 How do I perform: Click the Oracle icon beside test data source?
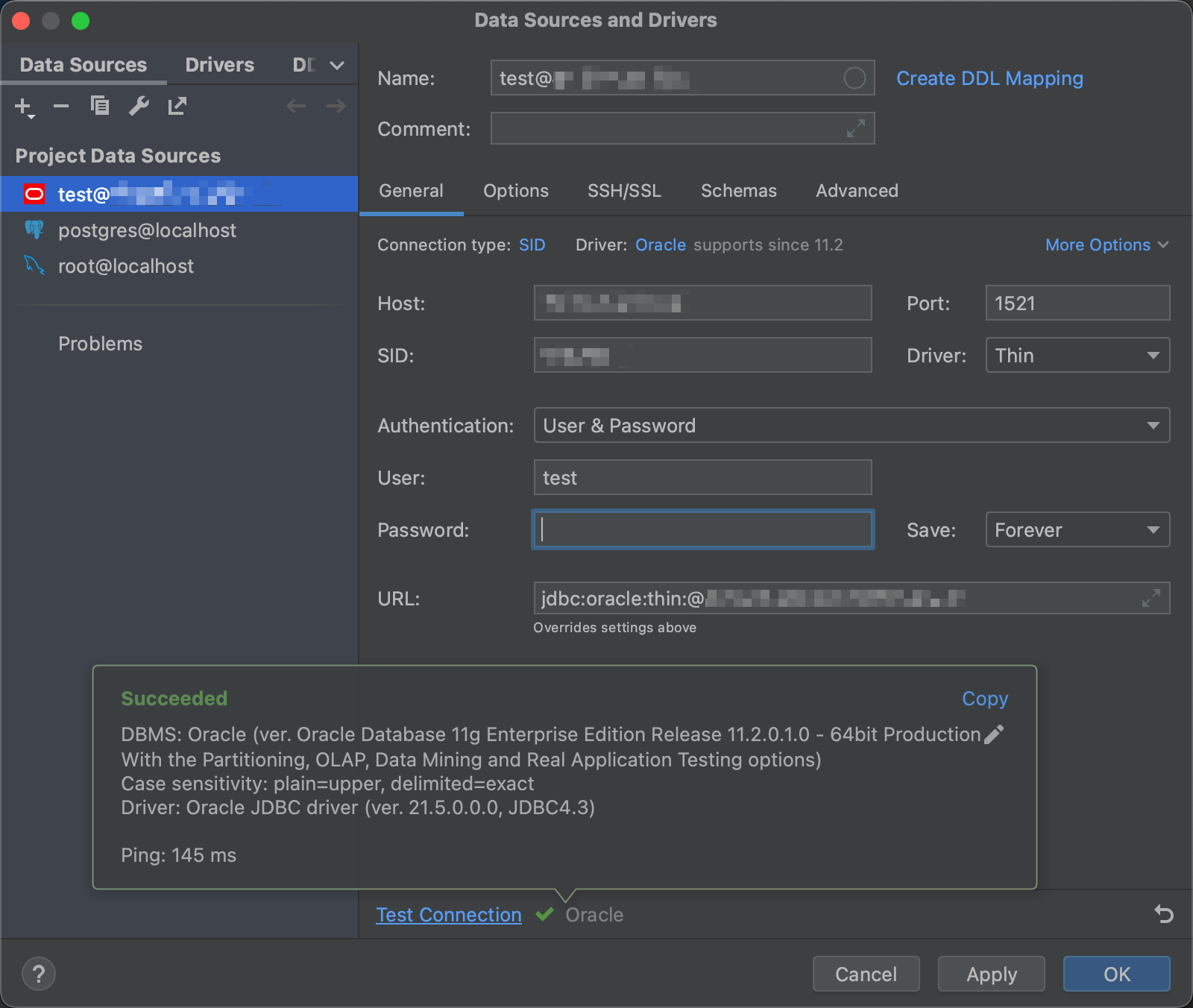point(34,195)
